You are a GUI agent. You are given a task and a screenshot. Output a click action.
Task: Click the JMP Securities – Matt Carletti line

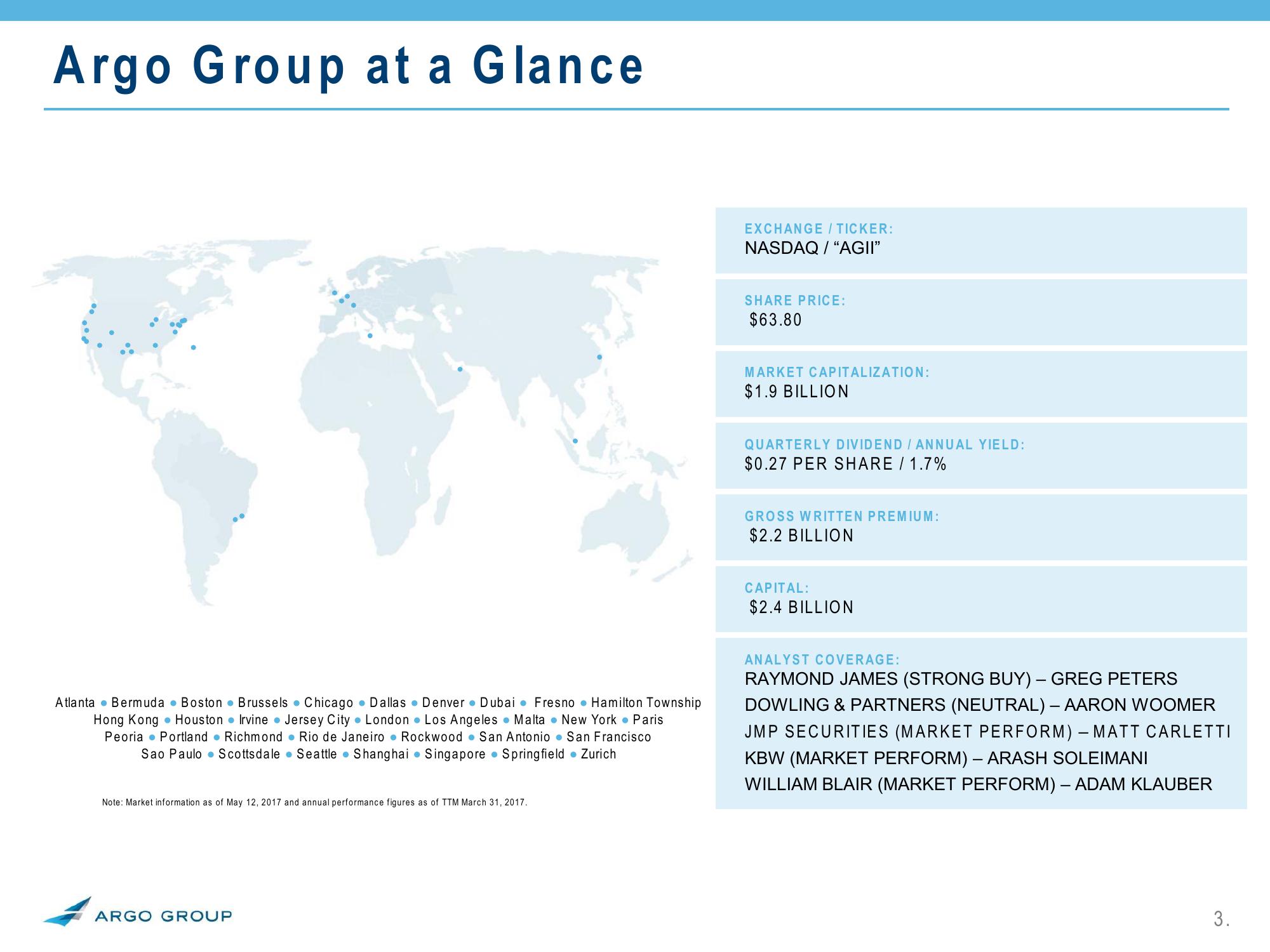pos(987,732)
